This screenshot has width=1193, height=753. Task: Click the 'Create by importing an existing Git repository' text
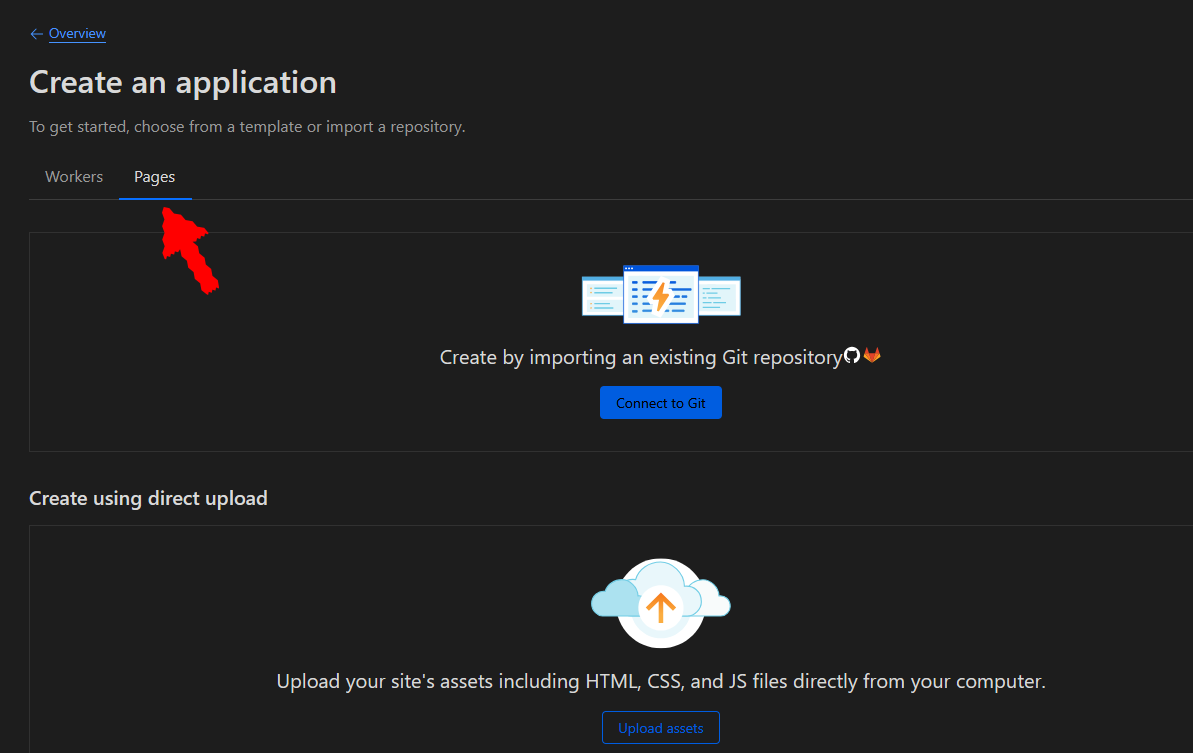[640, 357]
